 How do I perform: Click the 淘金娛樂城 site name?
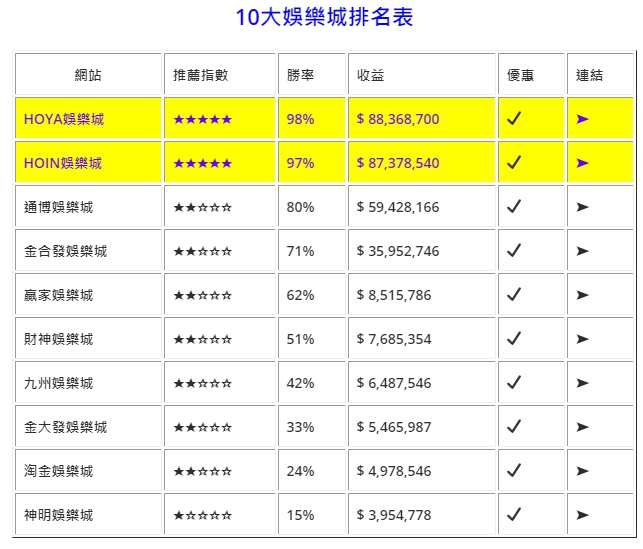click(58, 471)
